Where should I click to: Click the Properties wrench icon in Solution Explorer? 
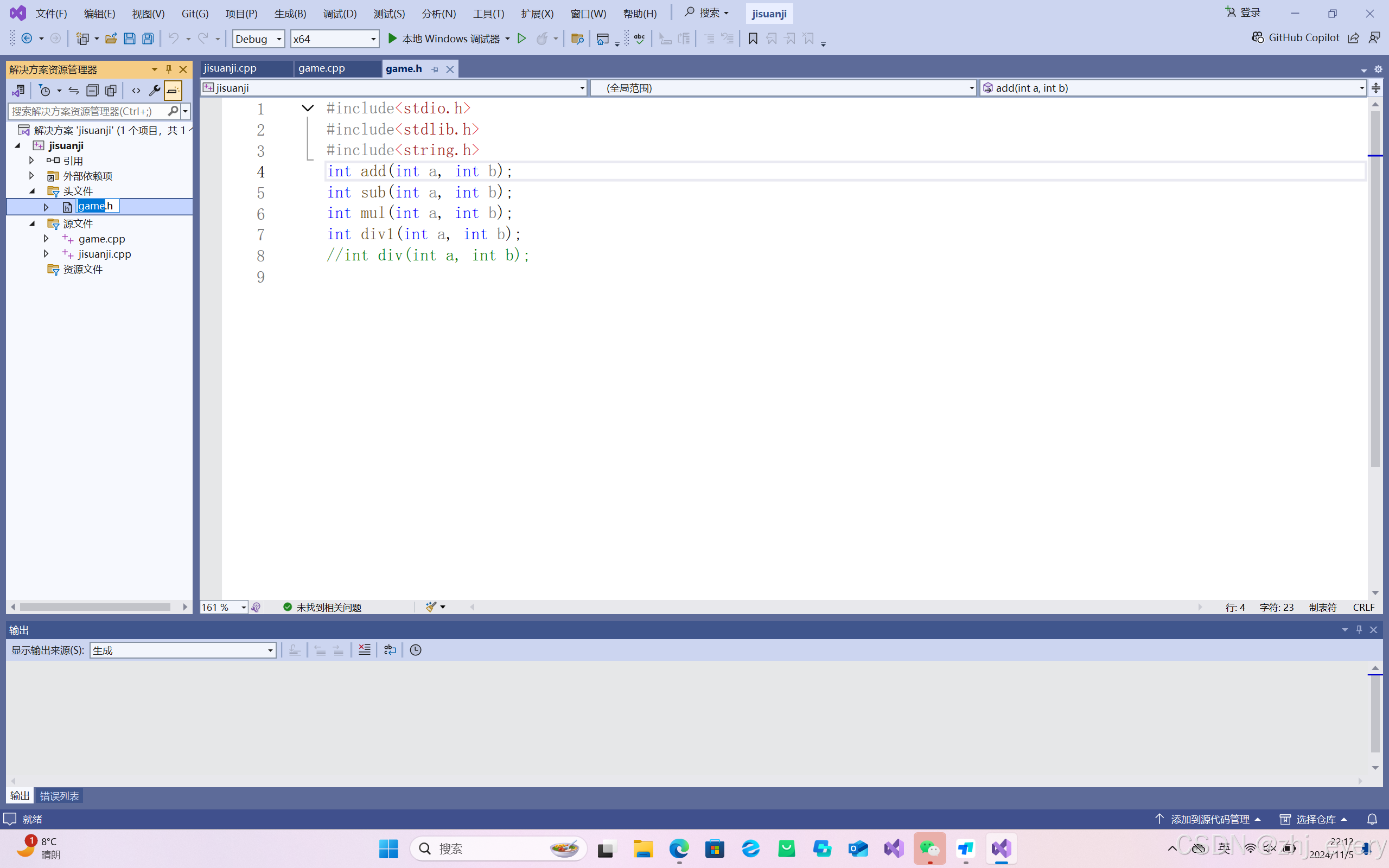coord(154,90)
